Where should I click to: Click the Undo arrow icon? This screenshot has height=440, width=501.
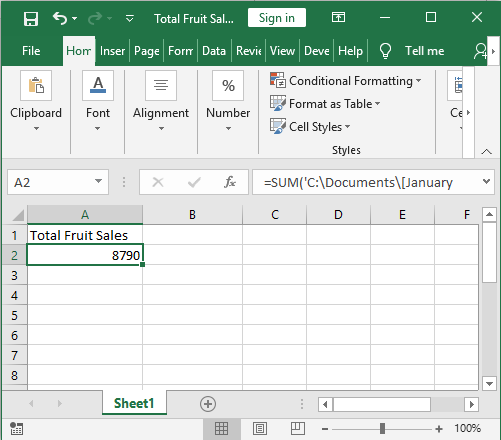(x=60, y=18)
